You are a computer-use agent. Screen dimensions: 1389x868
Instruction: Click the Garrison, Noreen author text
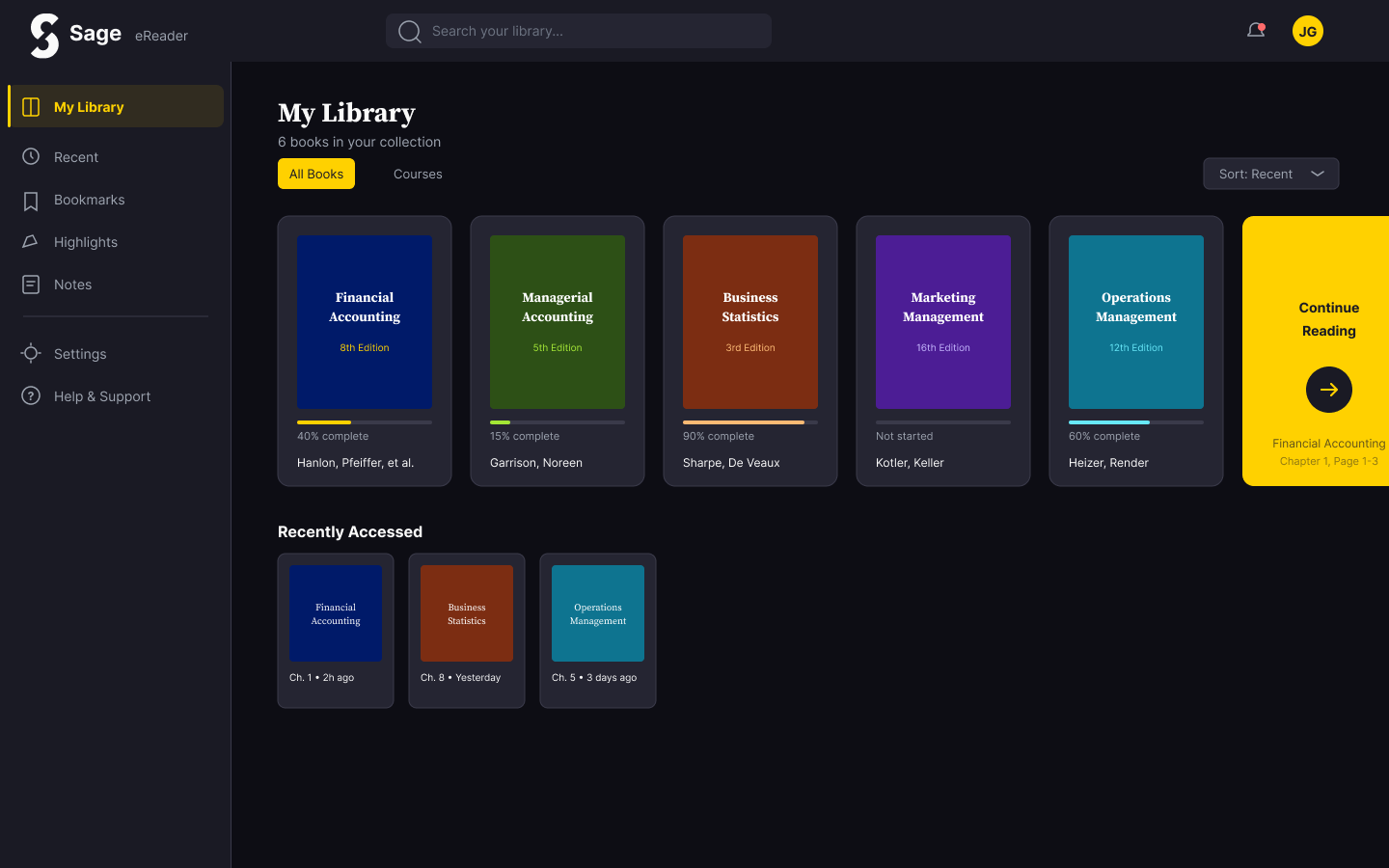[536, 463]
